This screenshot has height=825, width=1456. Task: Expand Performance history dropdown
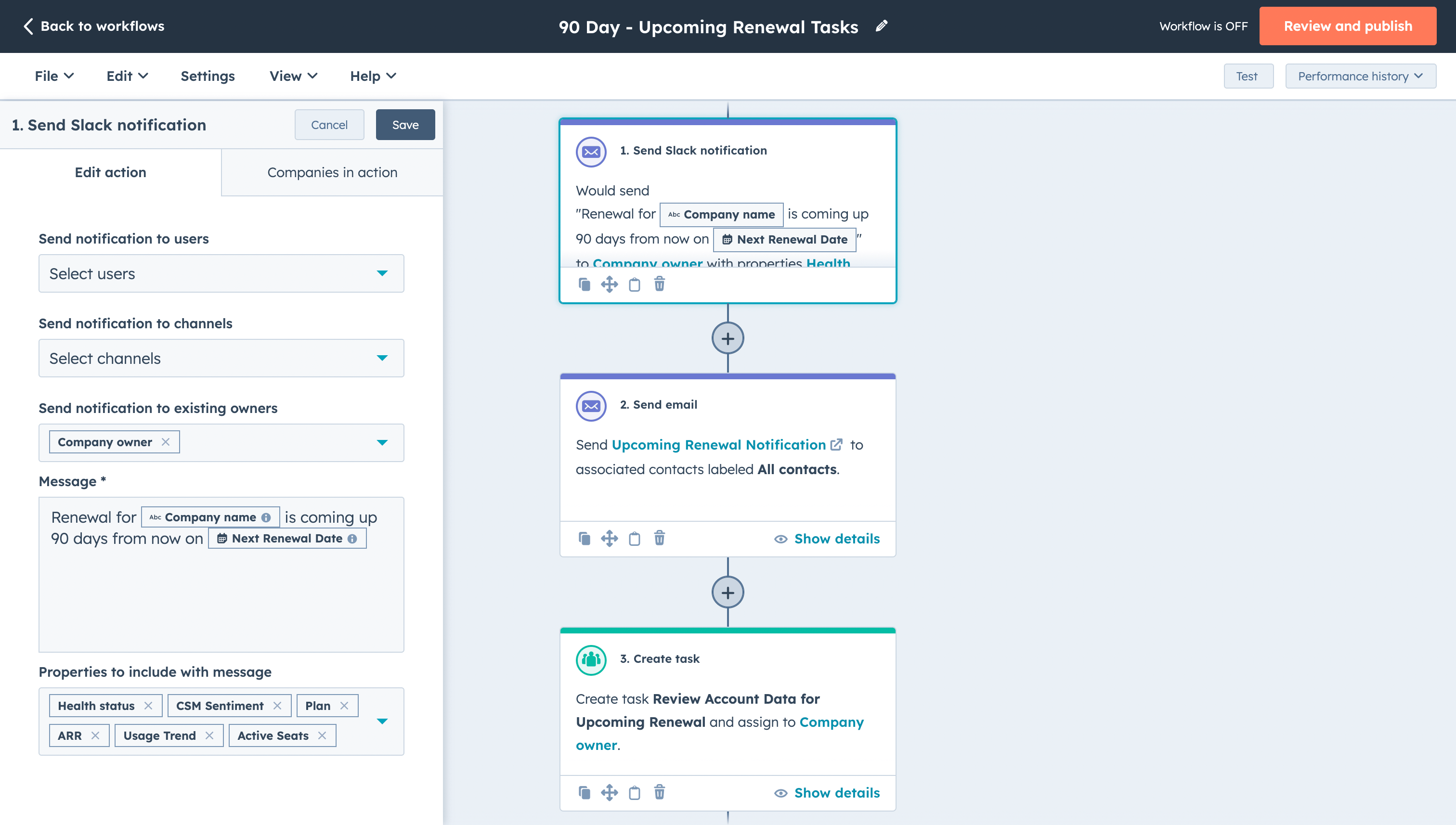point(1360,76)
